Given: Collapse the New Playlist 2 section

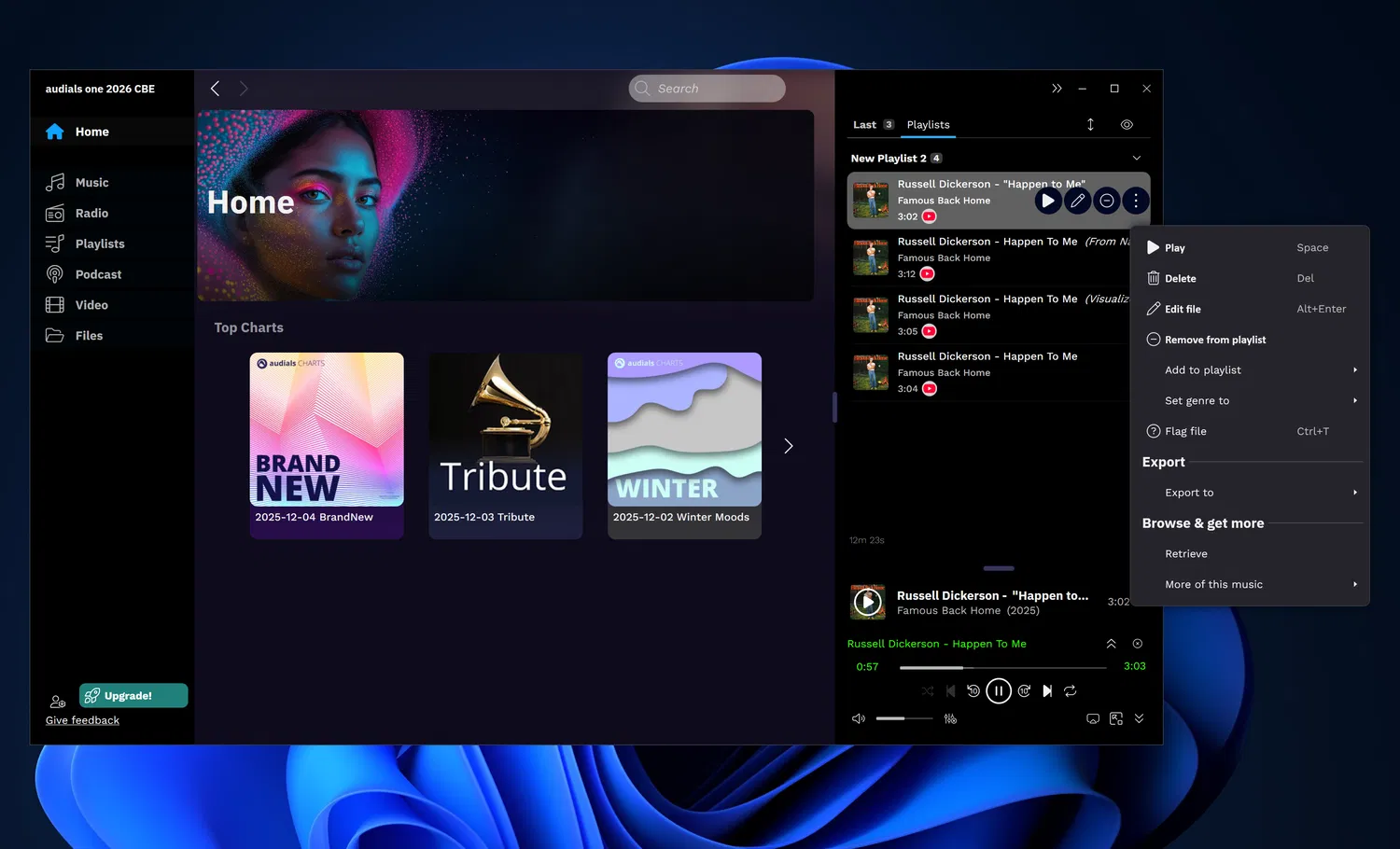Looking at the screenshot, I should [1137, 159].
